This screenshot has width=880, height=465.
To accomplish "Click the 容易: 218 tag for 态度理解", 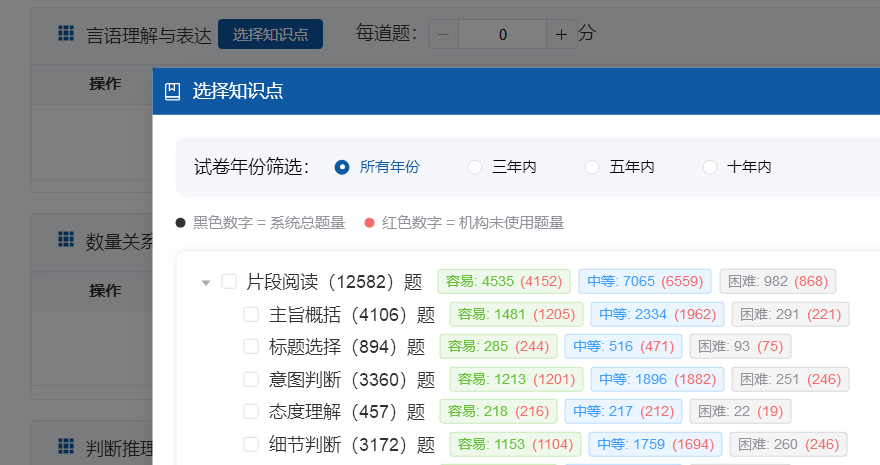I will tap(498, 411).
